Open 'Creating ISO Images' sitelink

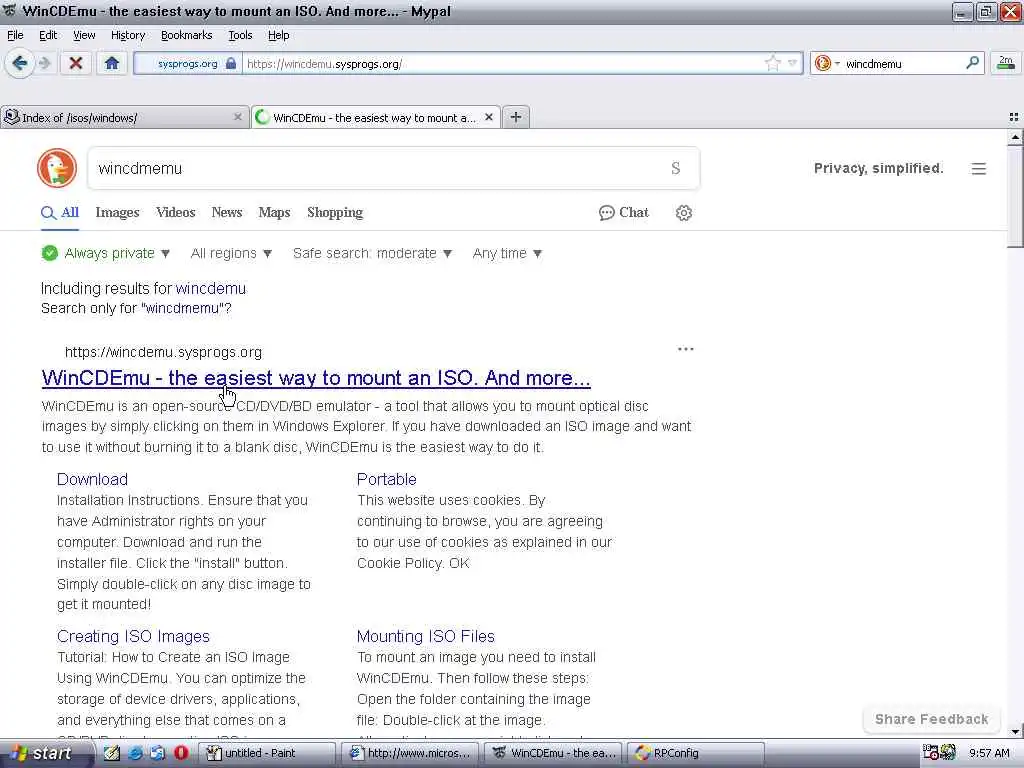pos(133,636)
